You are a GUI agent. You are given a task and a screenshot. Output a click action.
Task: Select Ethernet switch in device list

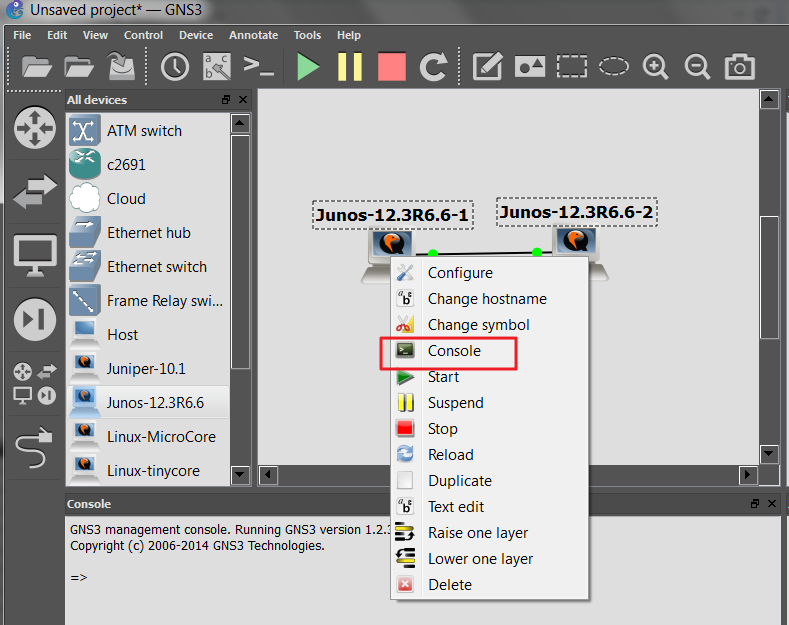click(148, 267)
